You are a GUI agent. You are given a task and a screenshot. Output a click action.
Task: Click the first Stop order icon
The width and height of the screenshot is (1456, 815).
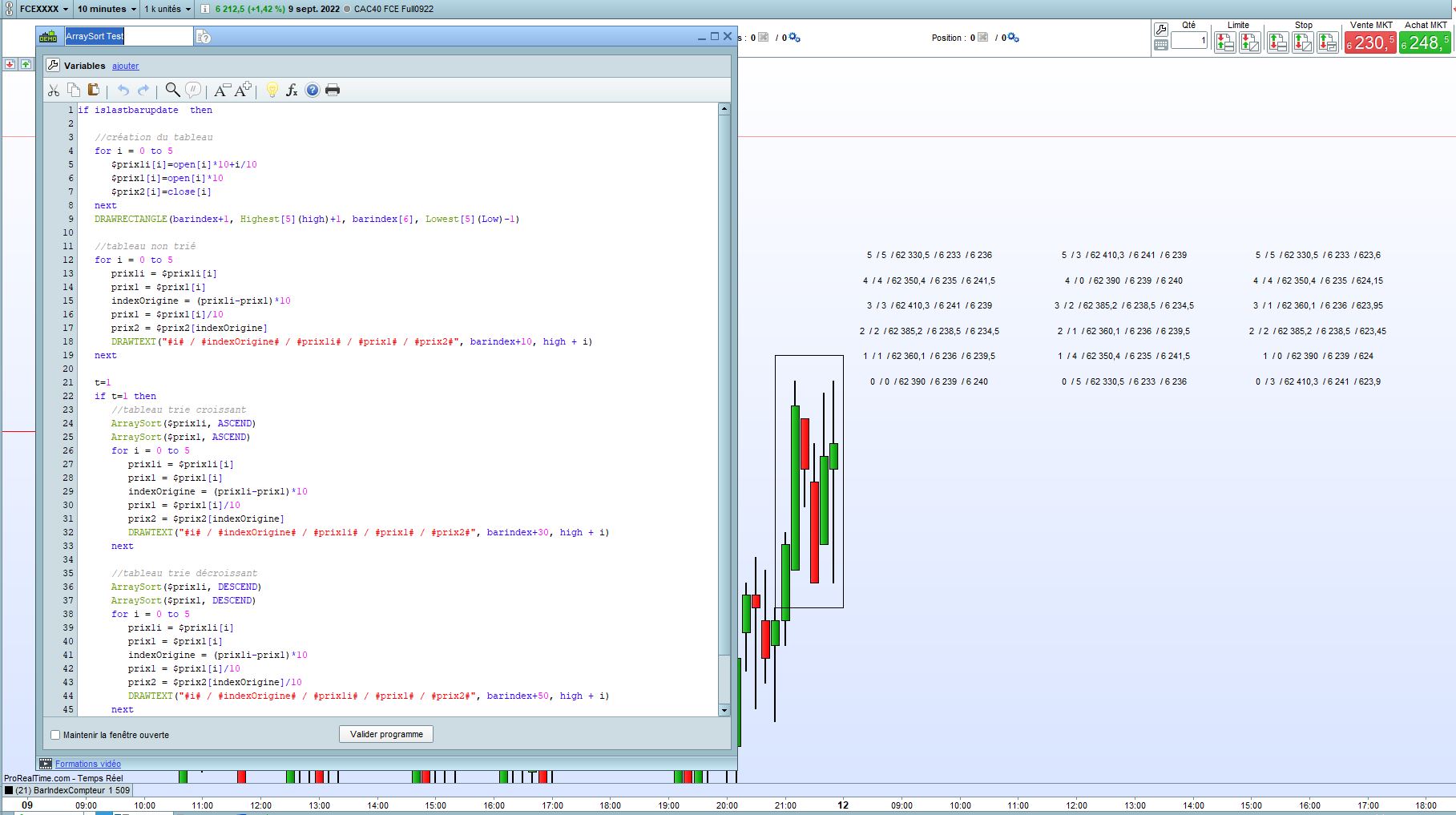pyautogui.click(x=1278, y=42)
